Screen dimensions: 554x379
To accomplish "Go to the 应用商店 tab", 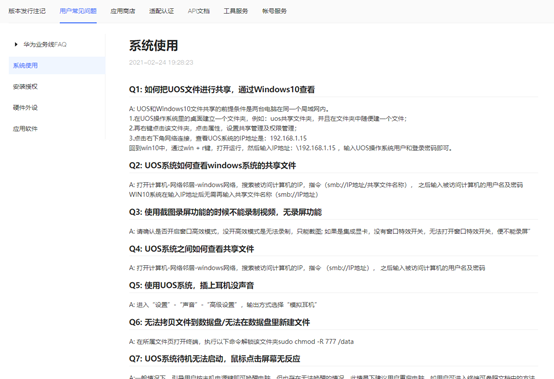I will pyautogui.click(x=123, y=11).
